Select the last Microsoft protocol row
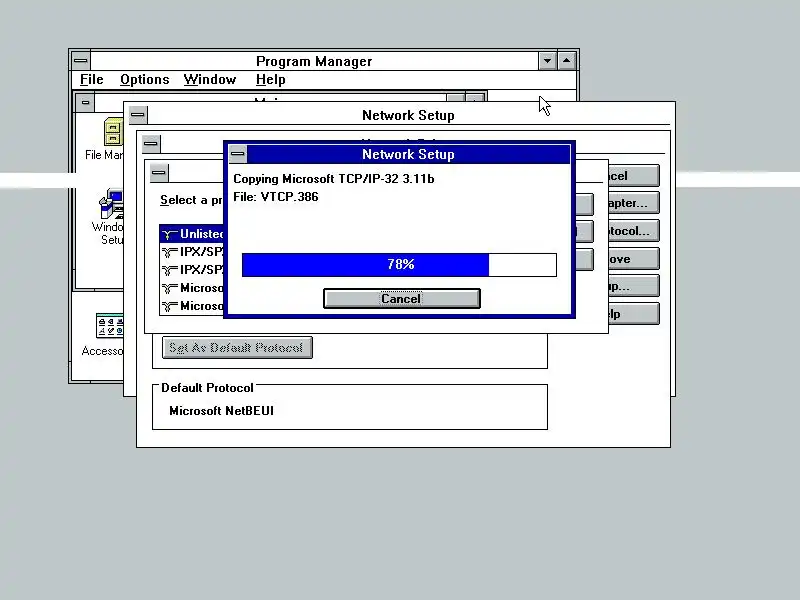This screenshot has width=800, height=600. (x=192, y=306)
